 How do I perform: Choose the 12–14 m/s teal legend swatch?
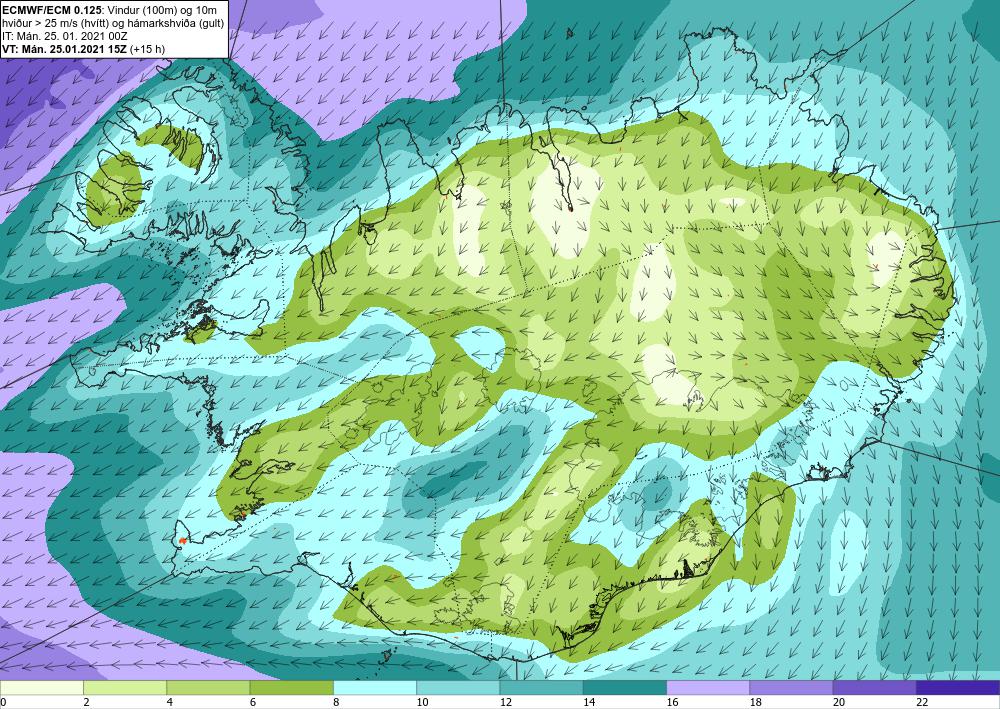tap(541, 688)
